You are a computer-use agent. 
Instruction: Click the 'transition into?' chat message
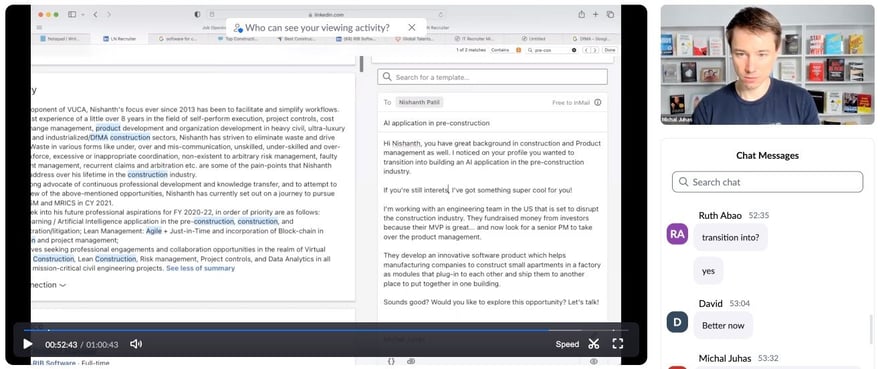pos(730,237)
